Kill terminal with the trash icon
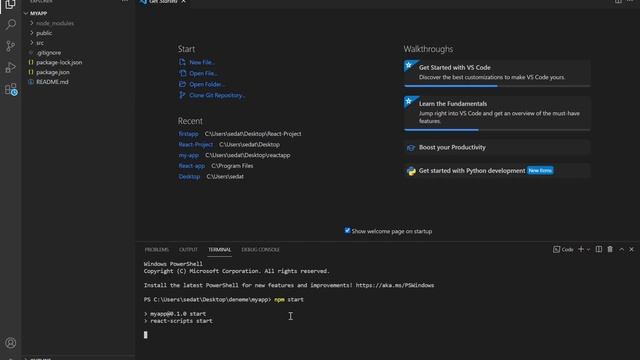The height and width of the screenshot is (360, 640). [610, 249]
